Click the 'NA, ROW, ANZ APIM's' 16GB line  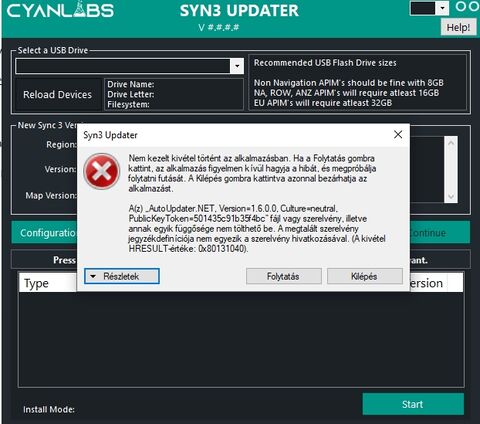tap(346, 93)
